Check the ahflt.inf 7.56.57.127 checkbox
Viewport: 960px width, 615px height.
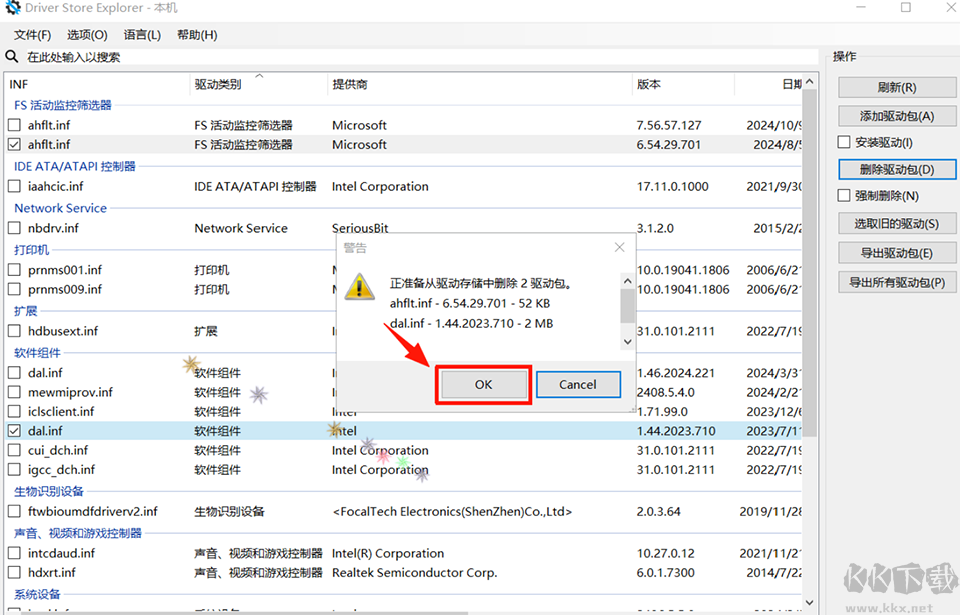click(14, 125)
